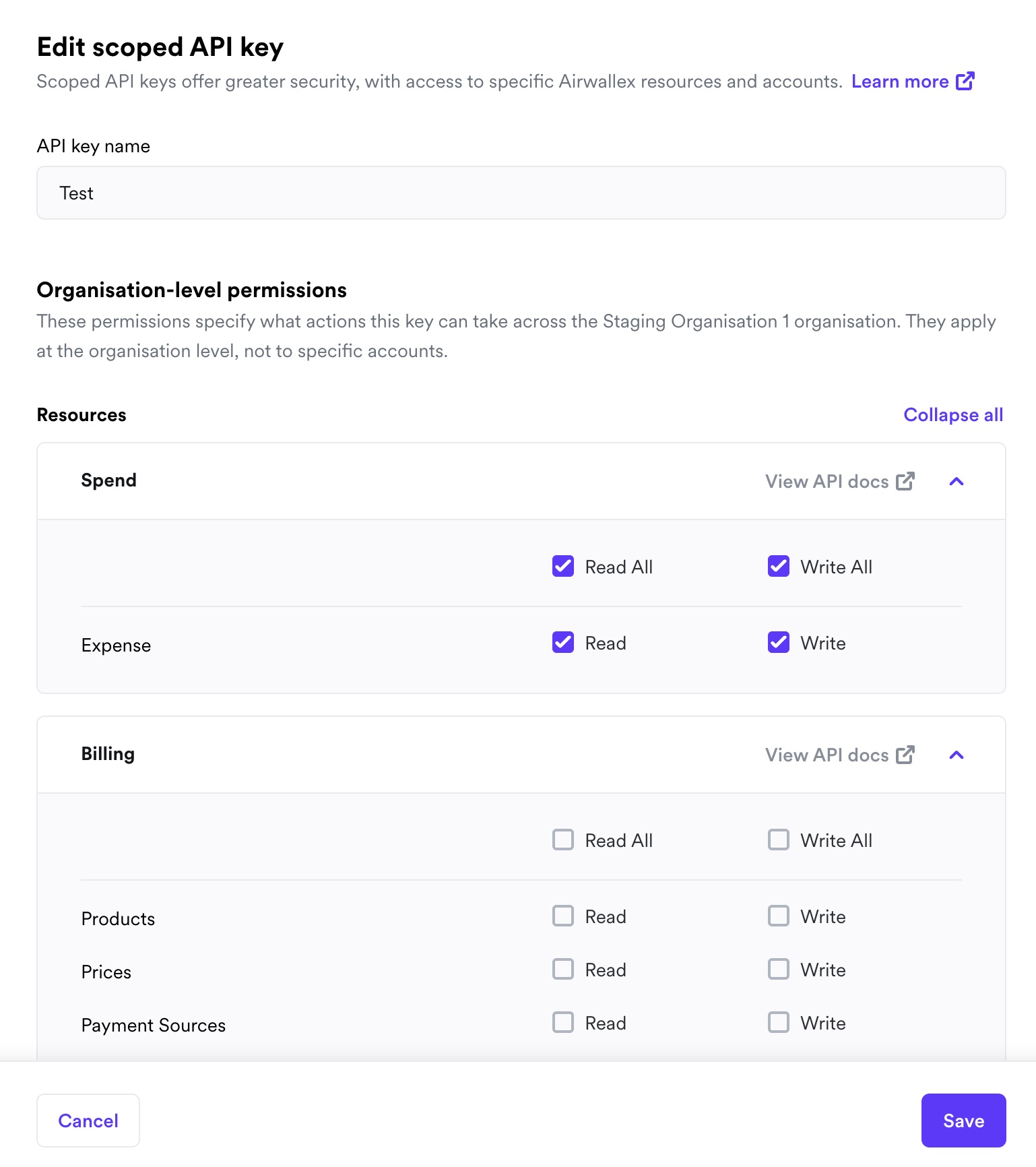This screenshot has width=1036, height=1167.
Task: Open View API docs for Billing
Action: [x=827, y=755]
